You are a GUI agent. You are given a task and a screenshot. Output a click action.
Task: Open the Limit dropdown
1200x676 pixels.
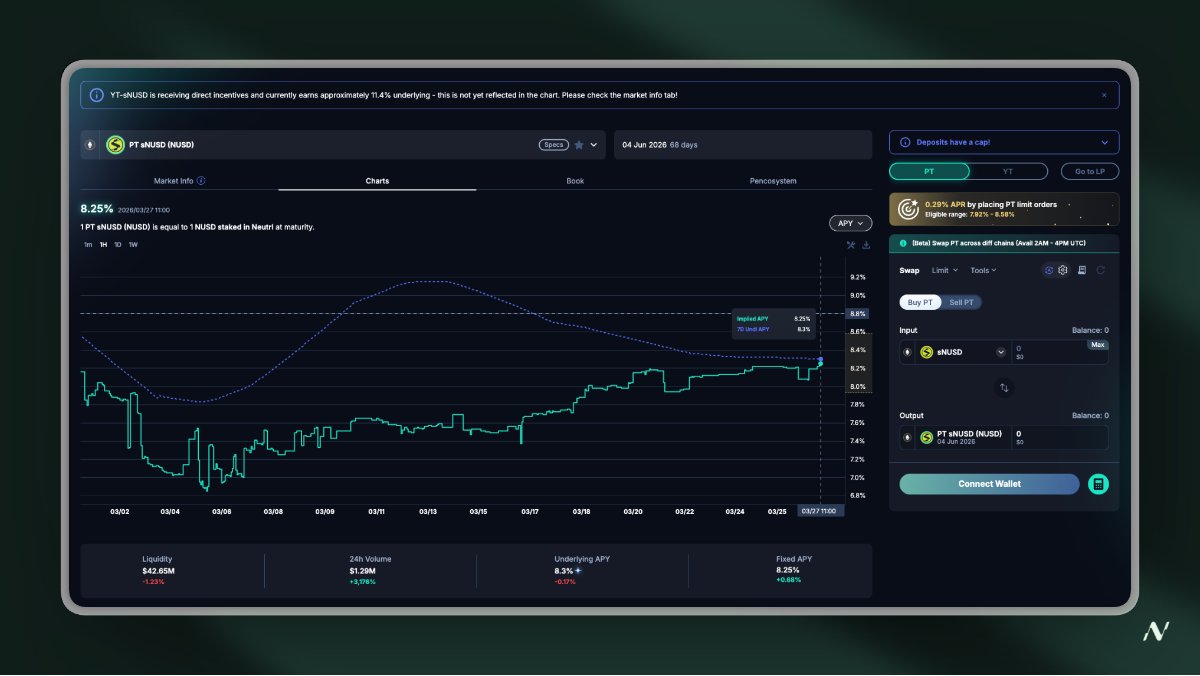tap(945, 270)
